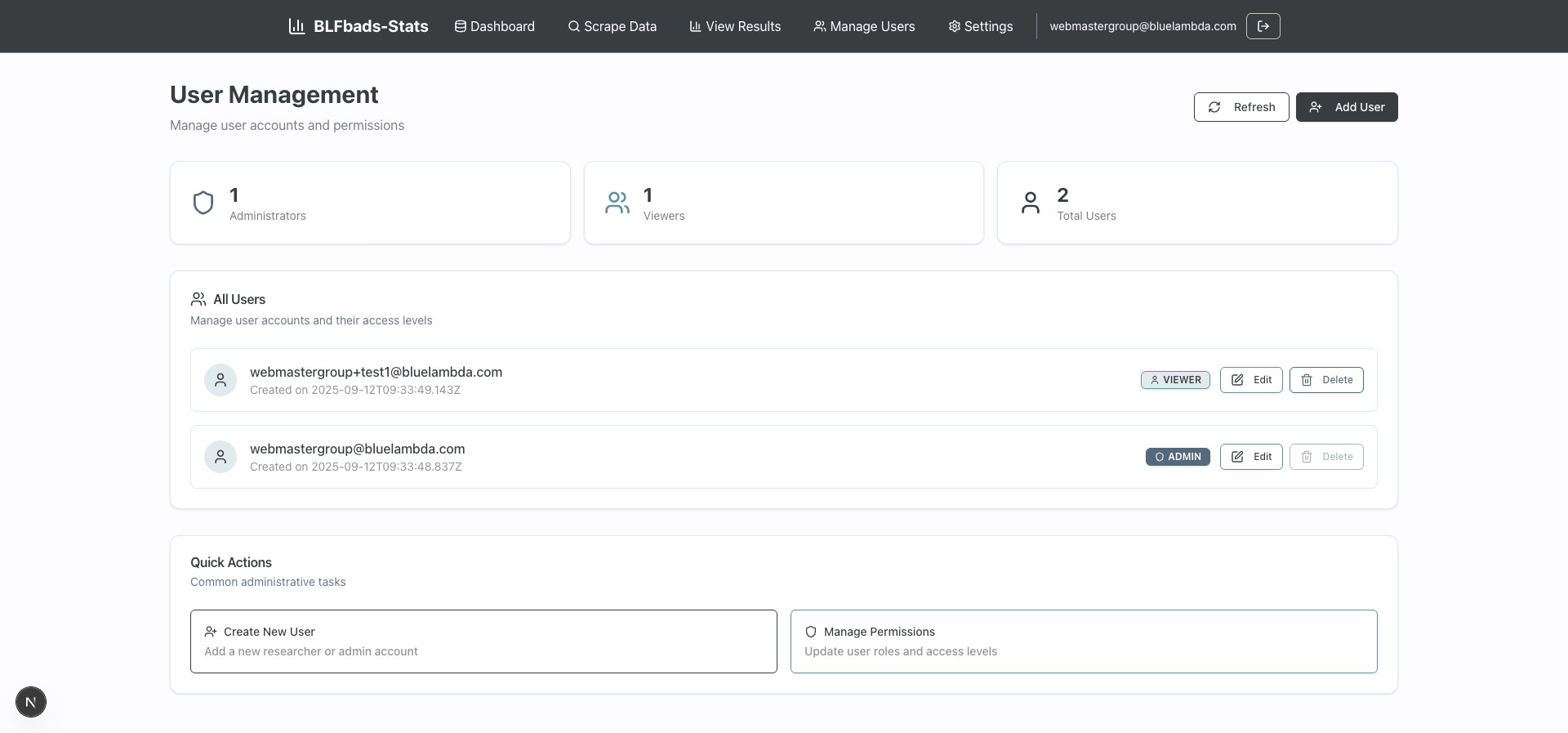The image size is (1568, 733).
Task: Open Manage Permissions quick action
Action: pos(1084,641)
